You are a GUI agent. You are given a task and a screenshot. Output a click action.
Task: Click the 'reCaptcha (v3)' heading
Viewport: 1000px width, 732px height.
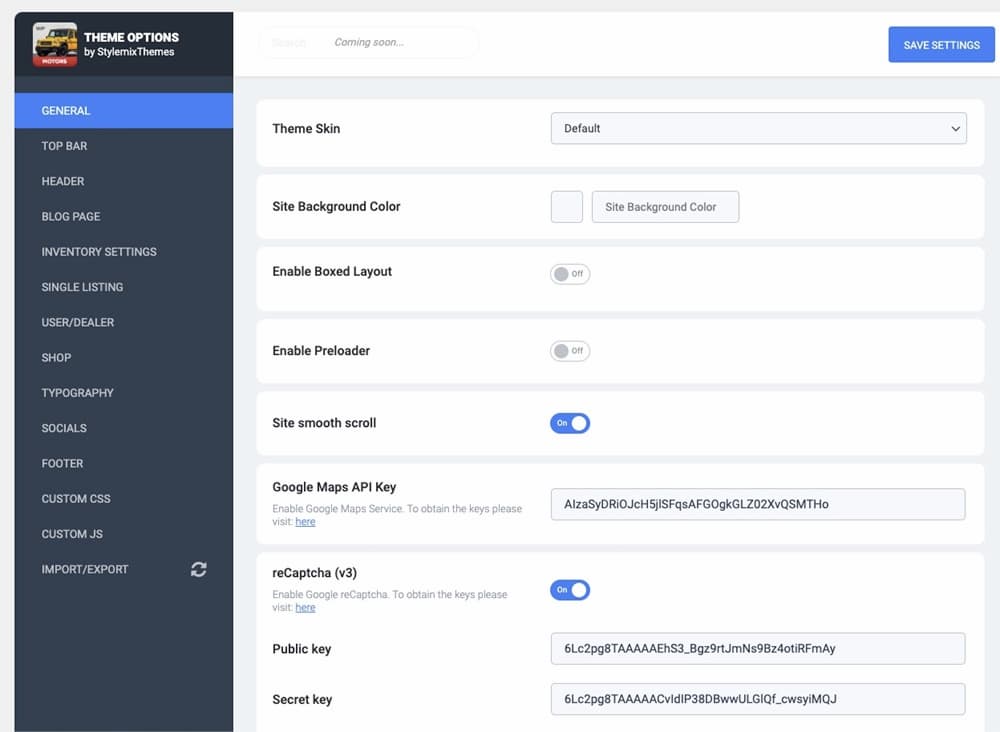click(x=314, y=573)
